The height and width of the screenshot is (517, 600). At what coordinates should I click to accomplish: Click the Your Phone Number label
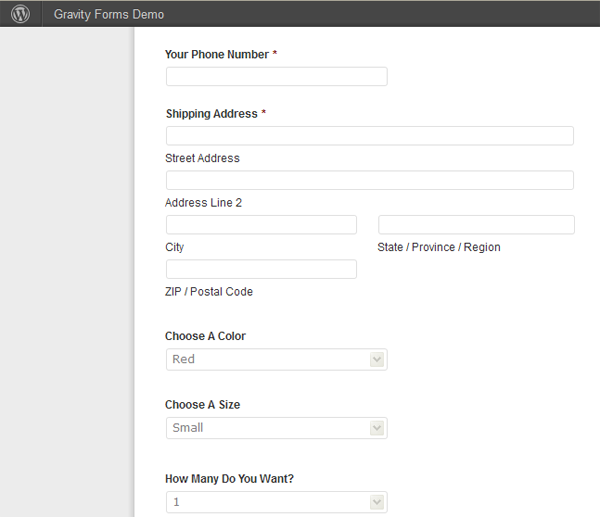(217, 55)
